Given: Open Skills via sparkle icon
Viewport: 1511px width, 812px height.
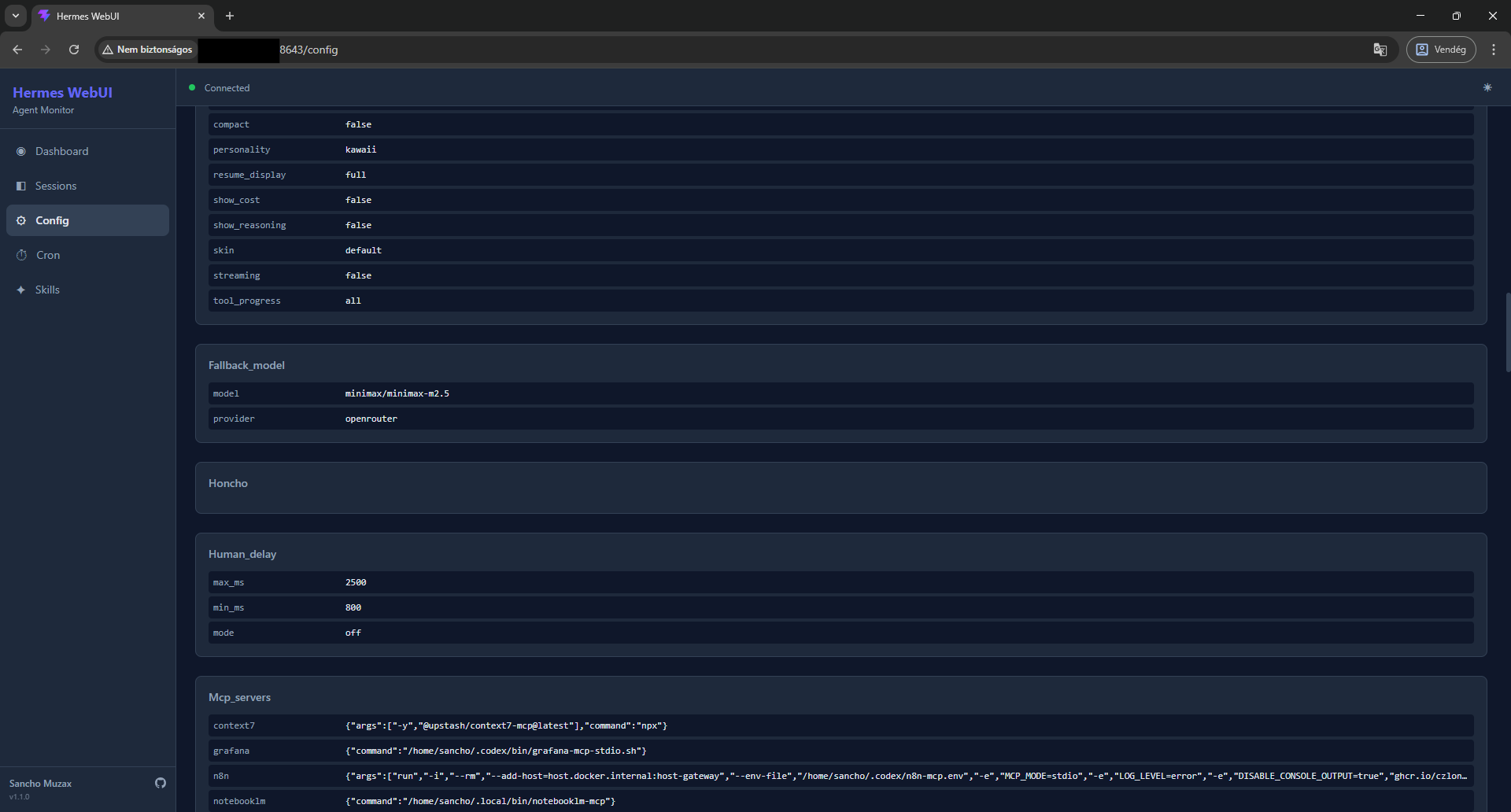Looking at the screenshot, I should (x=21, y=290).
